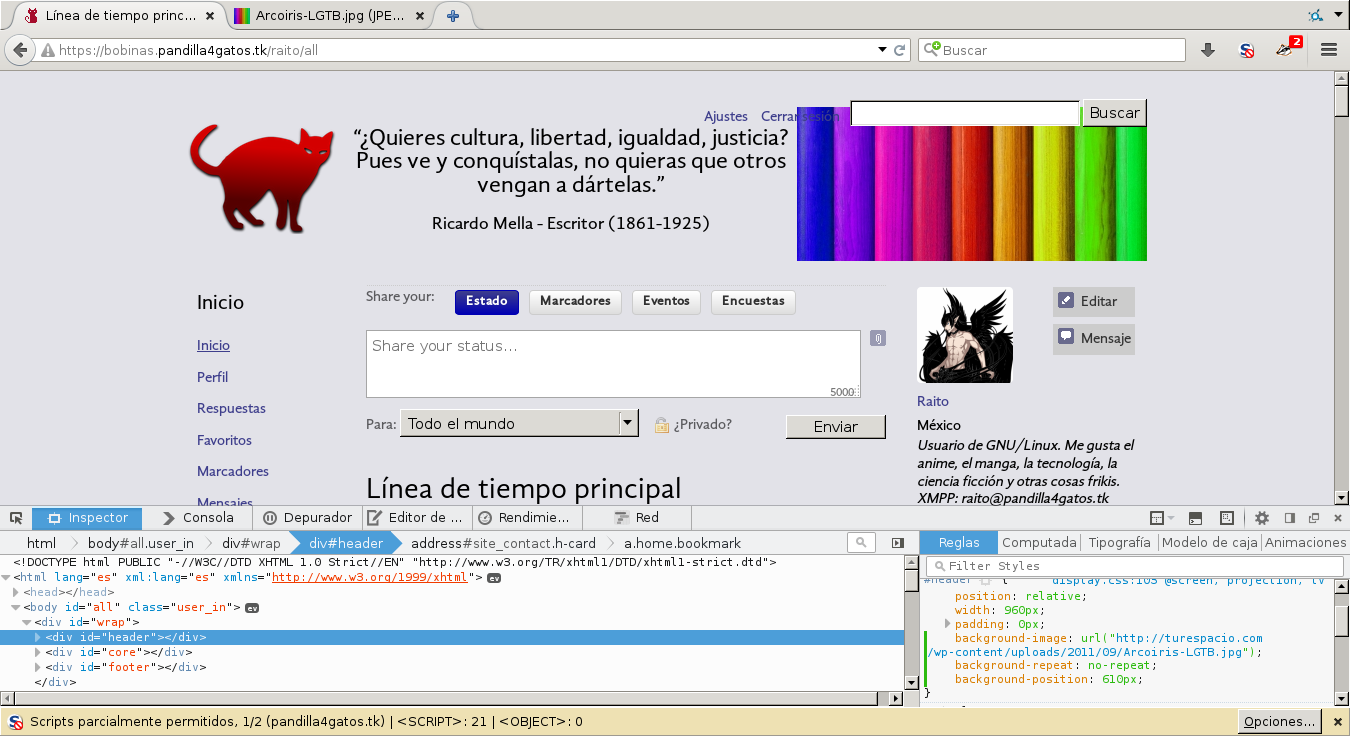
Task: Open the Ajustes link
Action: (x=726, y=116)
